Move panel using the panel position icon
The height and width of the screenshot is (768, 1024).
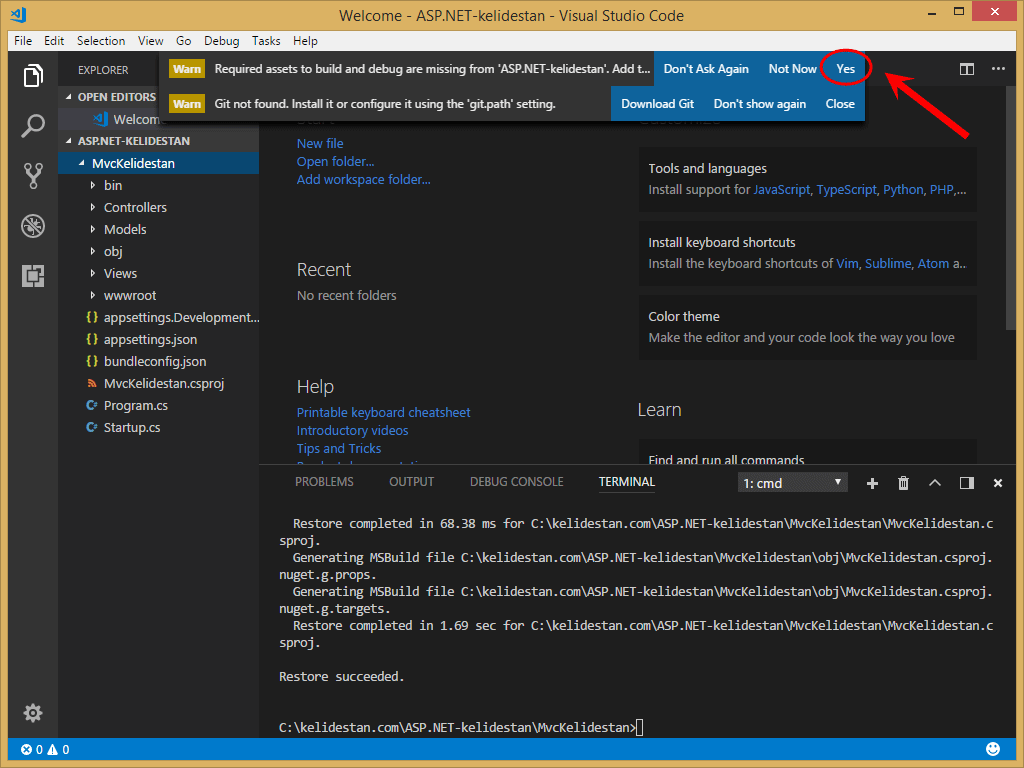(967, 483)
